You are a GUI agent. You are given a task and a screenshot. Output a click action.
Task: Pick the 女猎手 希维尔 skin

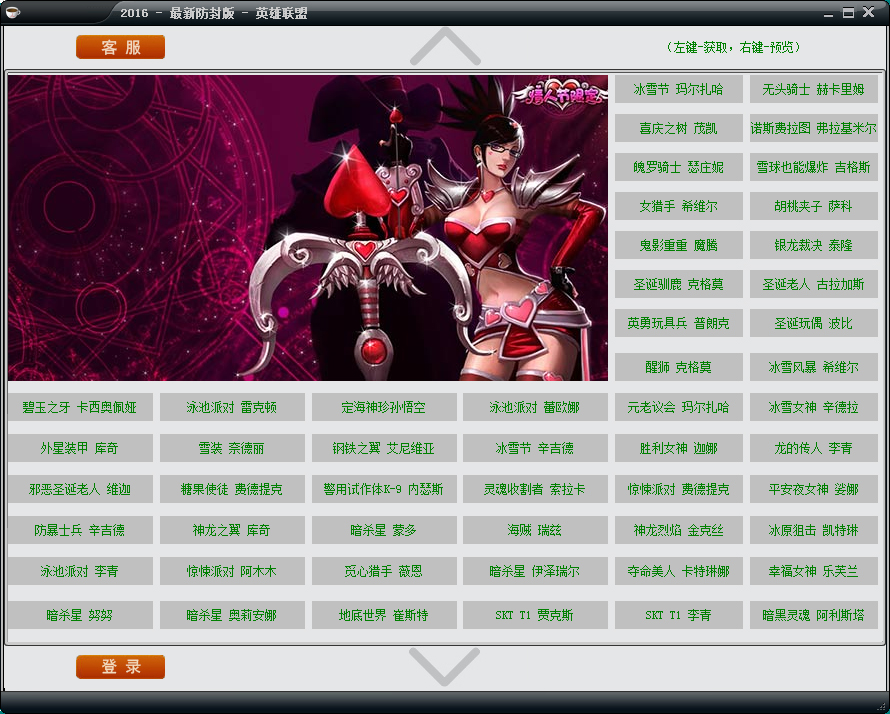pos(678,206)
